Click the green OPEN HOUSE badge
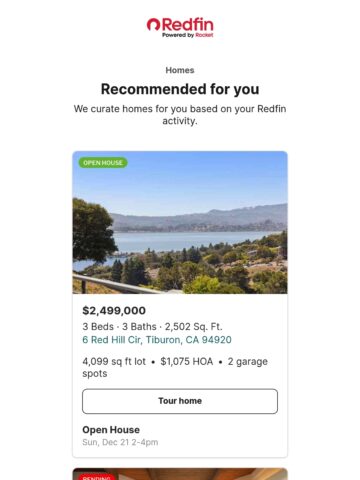Image resolution: width=360 pixels, height=480 pixels. coord(103,163)
